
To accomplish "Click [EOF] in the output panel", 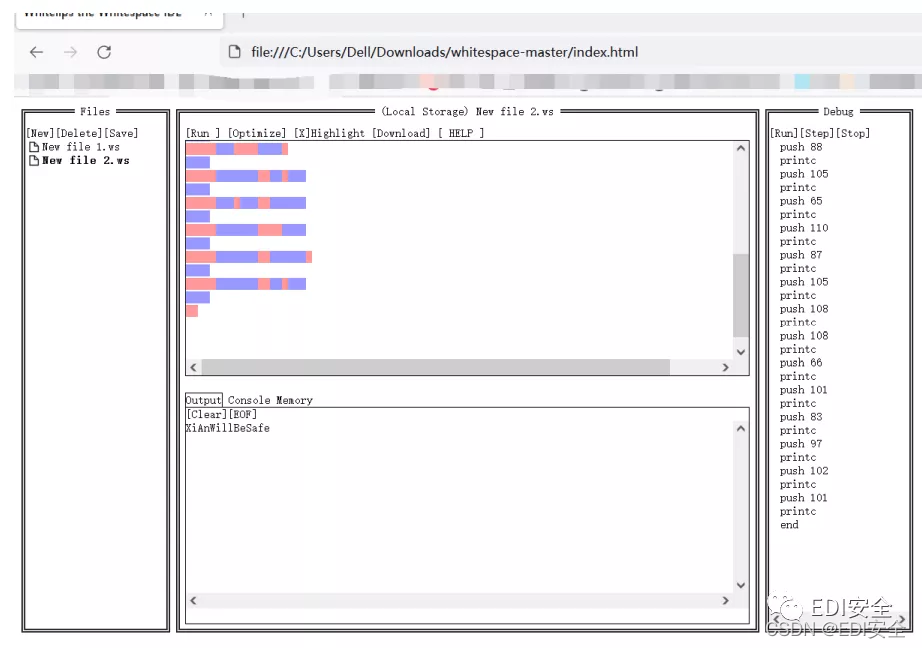I will pyautogui.click(x=242, y=415).
